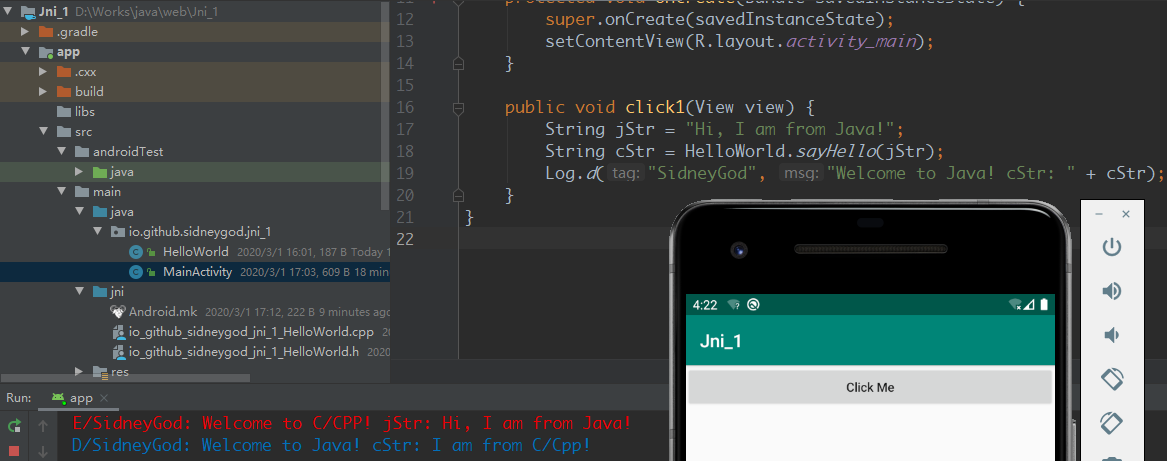Tap the Click Me button in emulator
The image size is (1167, 461).
pyautogui.click(x=869, y=387)
